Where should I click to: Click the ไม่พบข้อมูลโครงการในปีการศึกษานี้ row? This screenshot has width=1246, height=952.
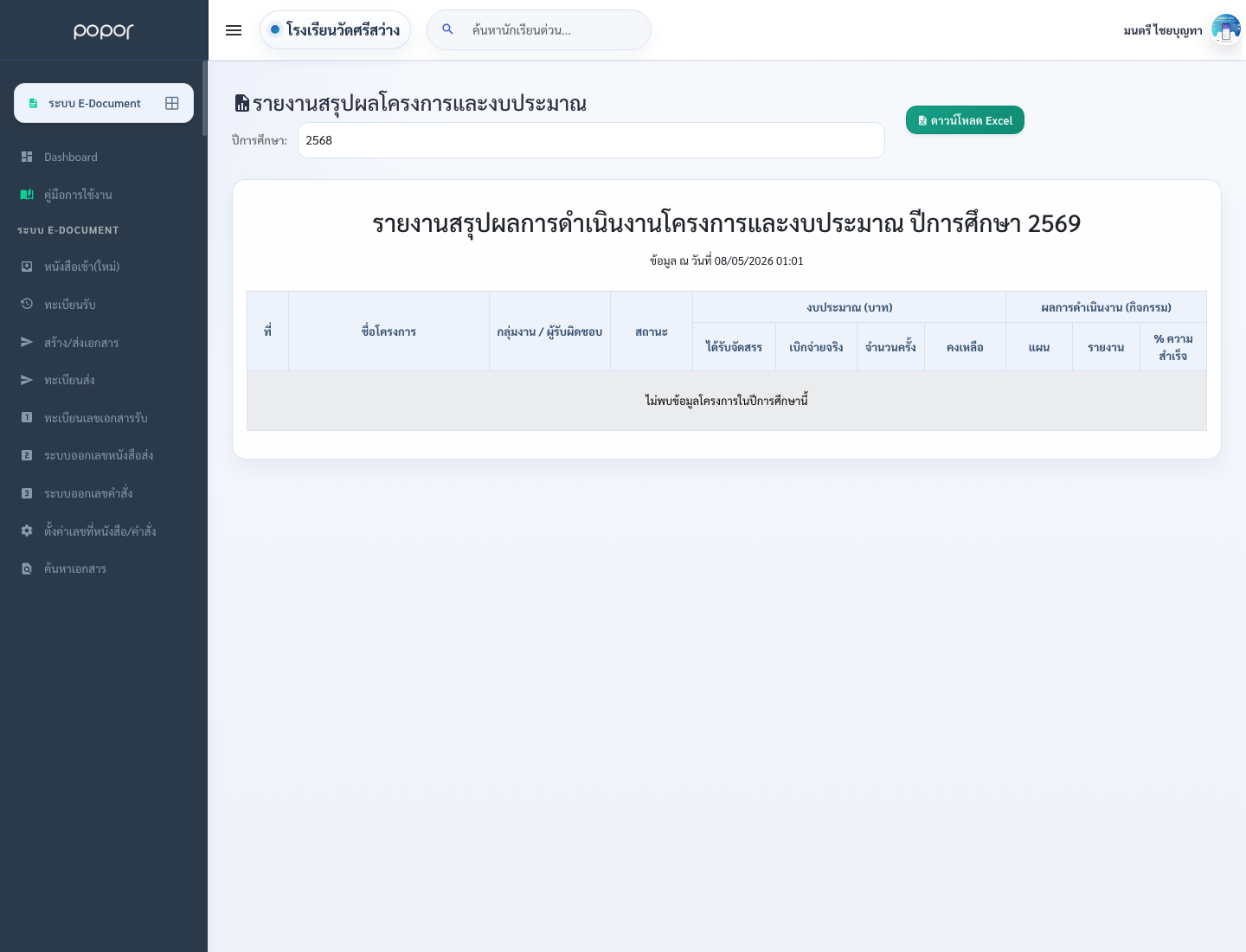coord(727,401)
